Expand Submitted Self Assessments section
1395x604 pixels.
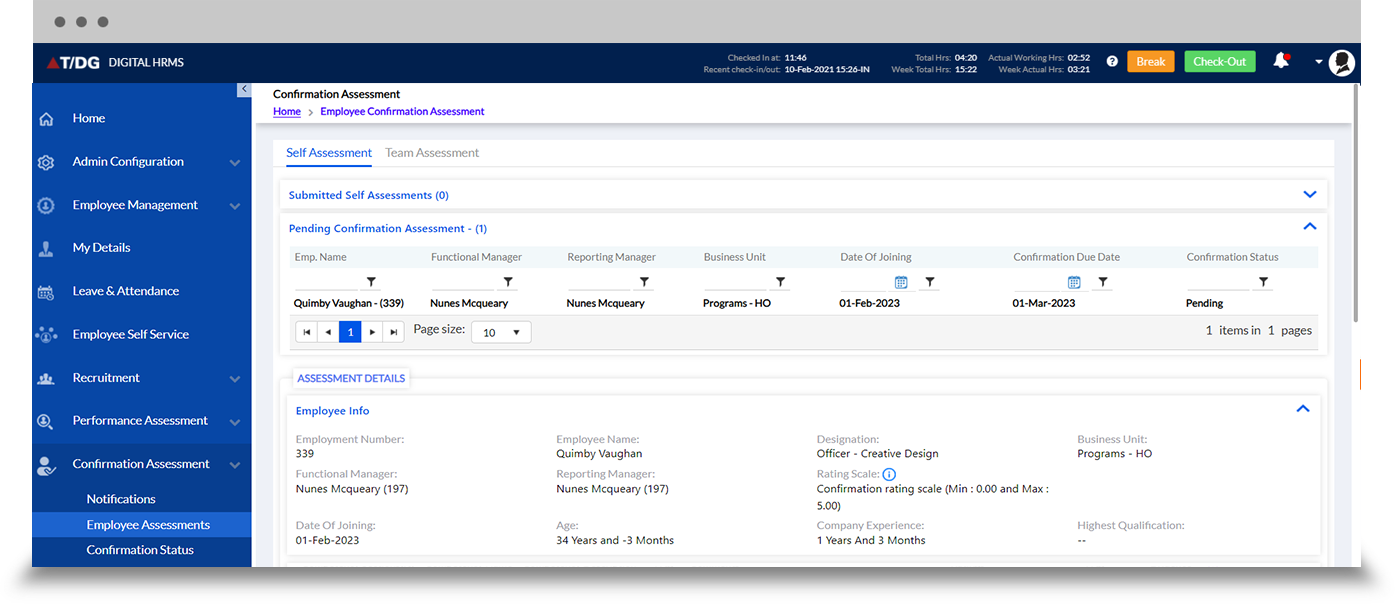(1309, 195)
